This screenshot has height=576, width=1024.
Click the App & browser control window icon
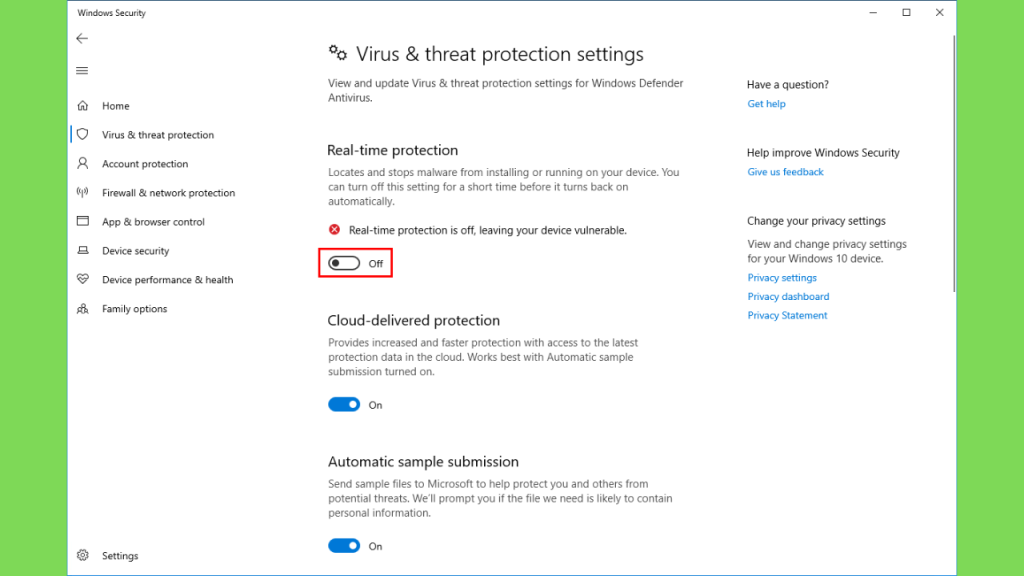click(82, 221)
